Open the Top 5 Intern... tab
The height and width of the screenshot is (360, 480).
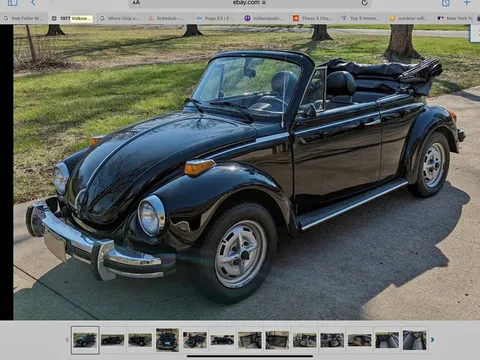pyautogui.click(x=361, y=18)
